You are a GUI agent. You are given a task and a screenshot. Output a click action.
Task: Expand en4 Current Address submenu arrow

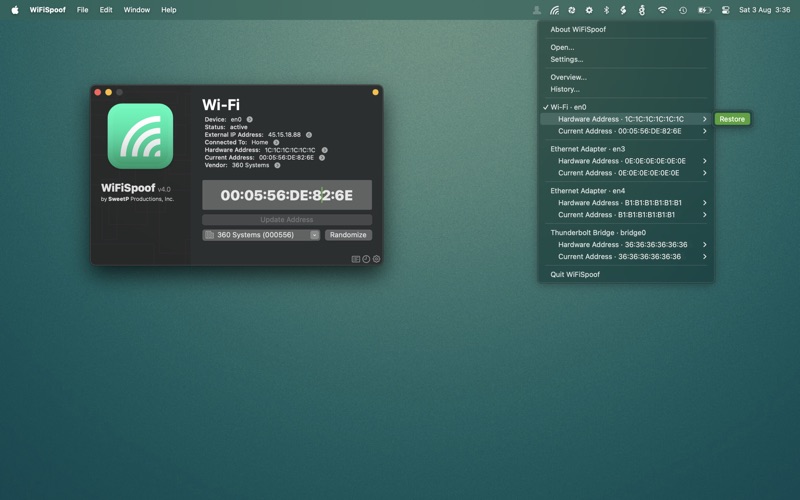[705, 215]
